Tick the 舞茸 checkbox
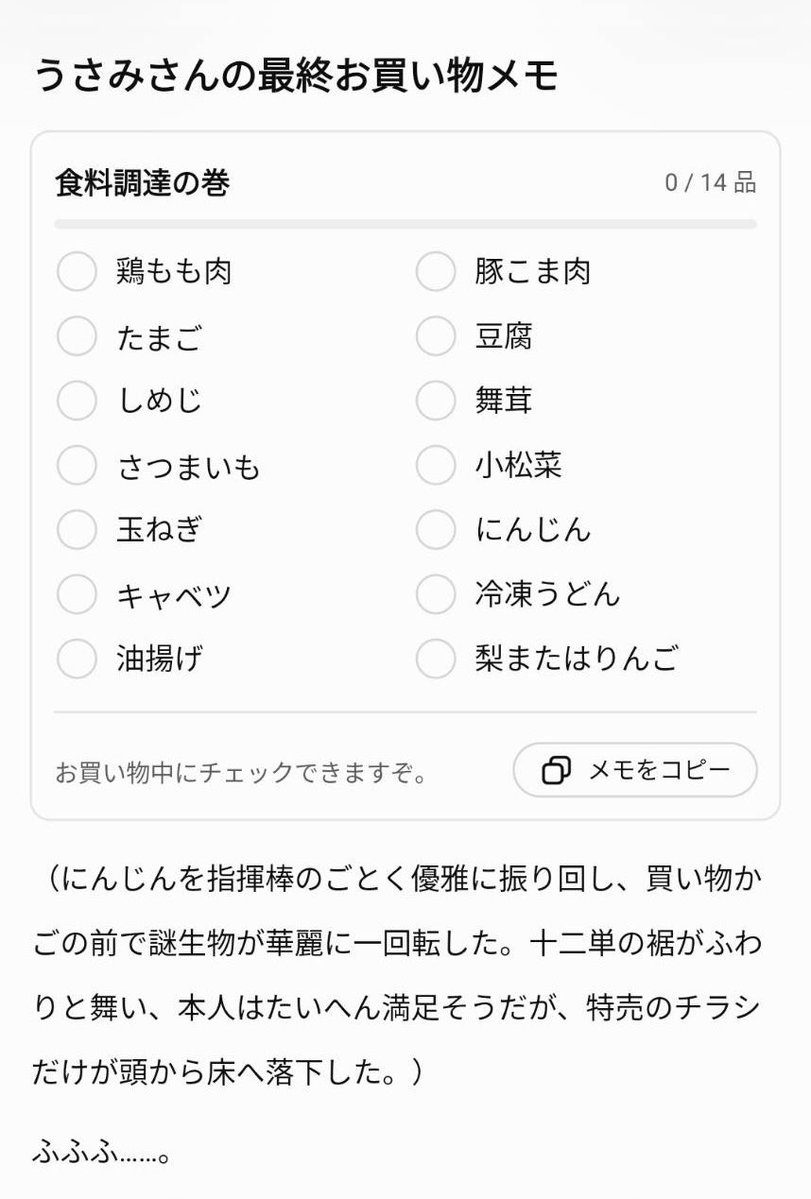This screenshot has width=811, height=1199. point(436,400)
